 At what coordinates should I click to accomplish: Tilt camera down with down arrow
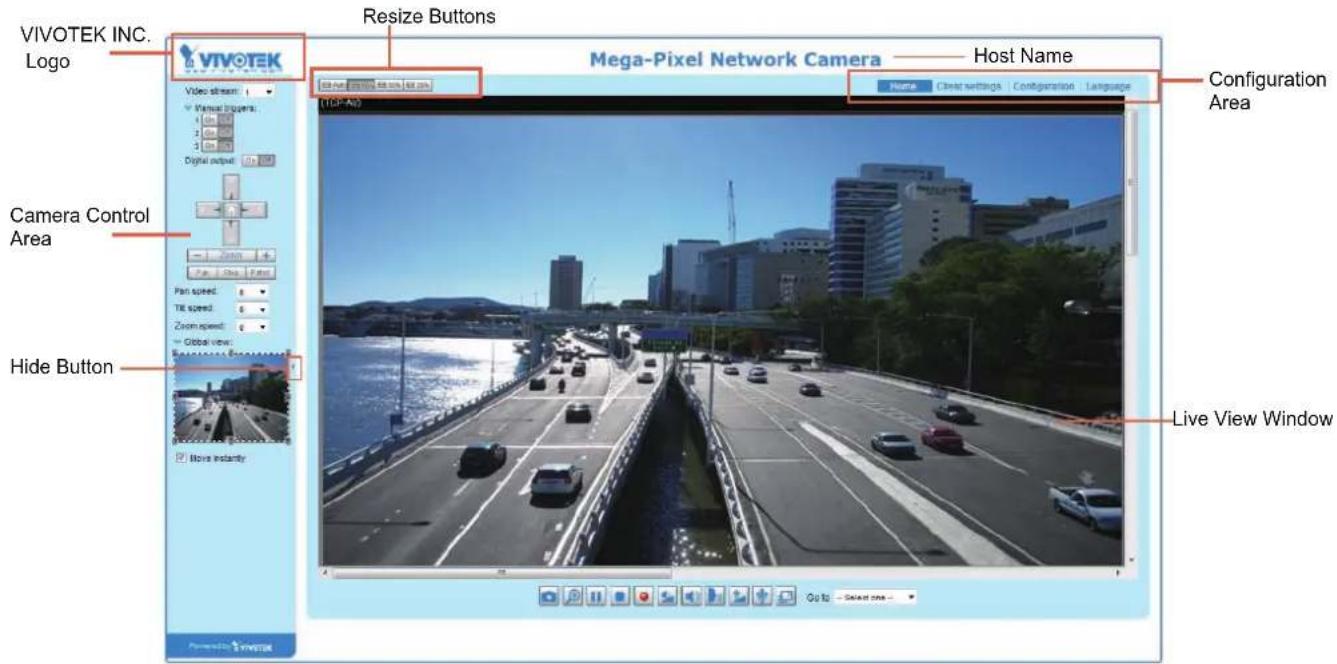tap(230, 232)
